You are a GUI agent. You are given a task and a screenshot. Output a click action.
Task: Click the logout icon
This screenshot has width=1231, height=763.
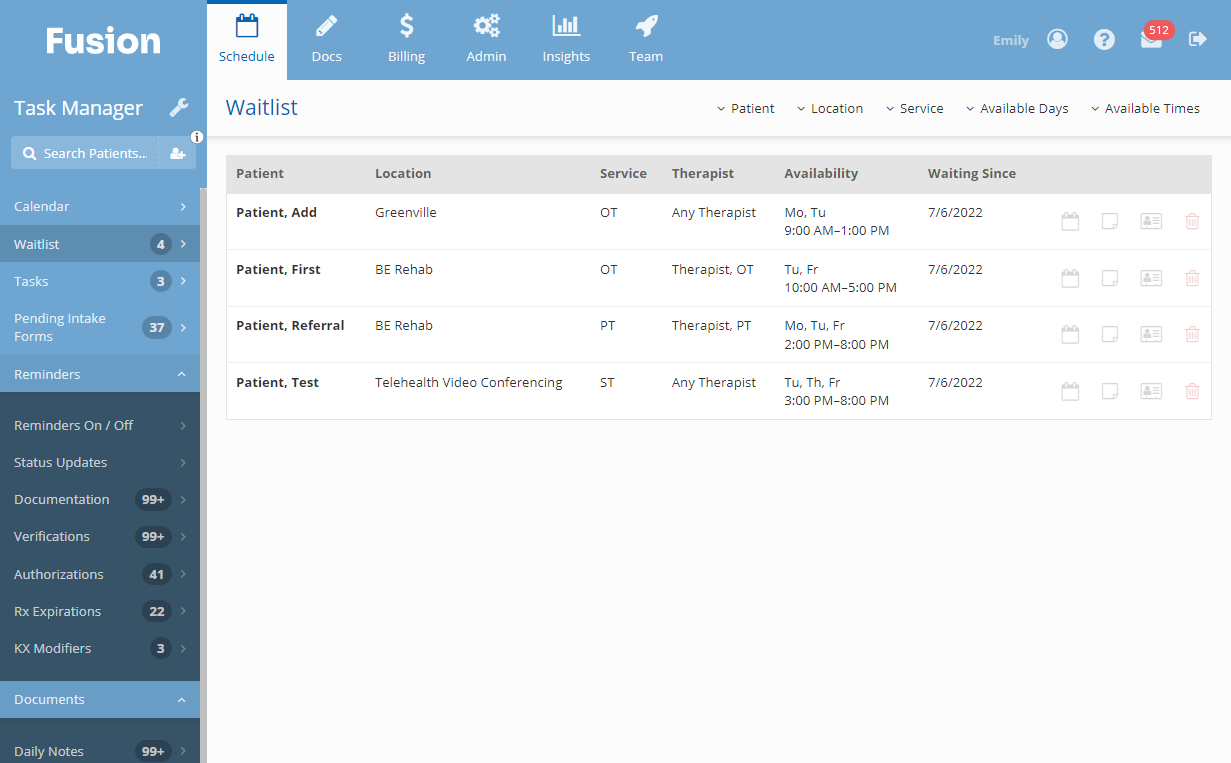coord(1198,39)
